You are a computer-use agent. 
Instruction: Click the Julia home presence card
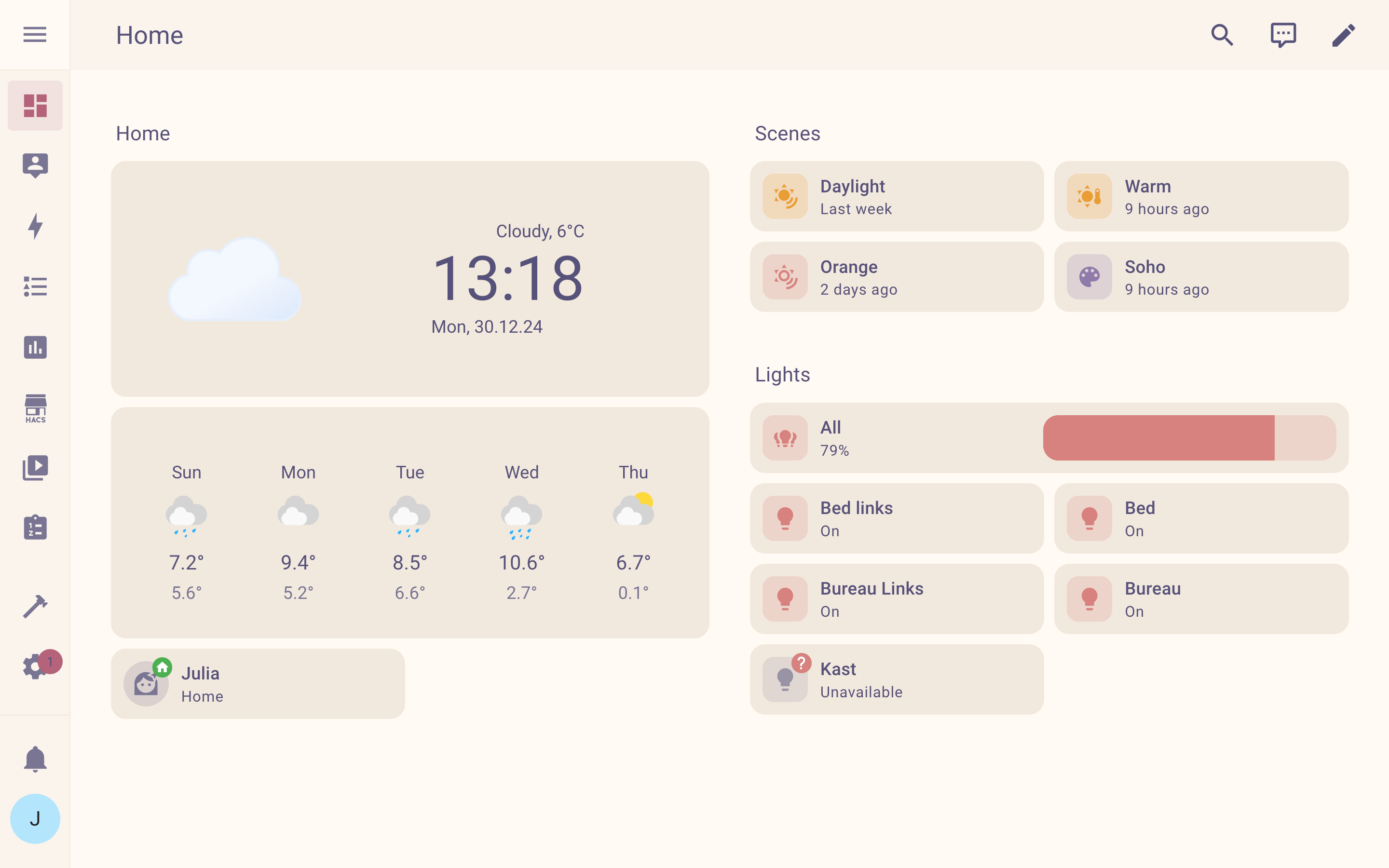pos(259,684)
